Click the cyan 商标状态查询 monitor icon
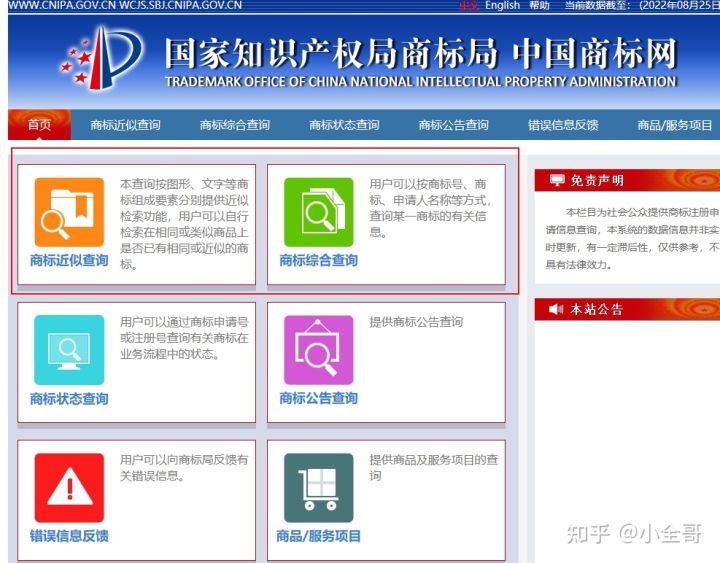The image size is (720, 563). pos(69,350)
